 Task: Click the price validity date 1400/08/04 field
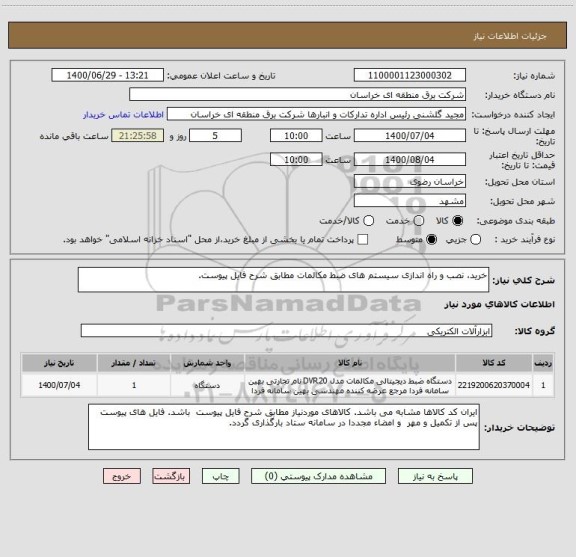[410, 159]
